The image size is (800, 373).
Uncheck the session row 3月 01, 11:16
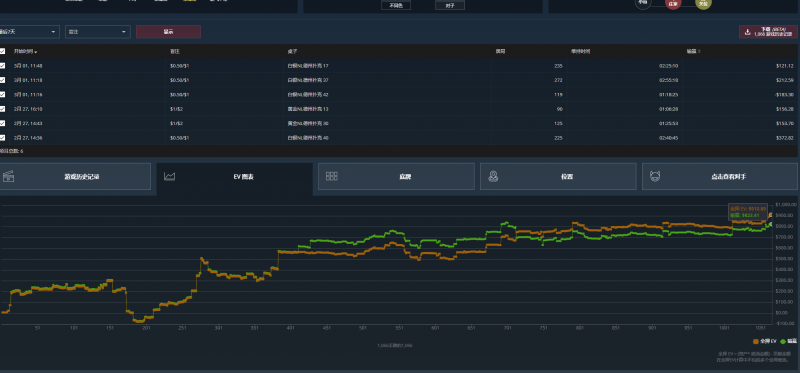[x=3, y=94]
